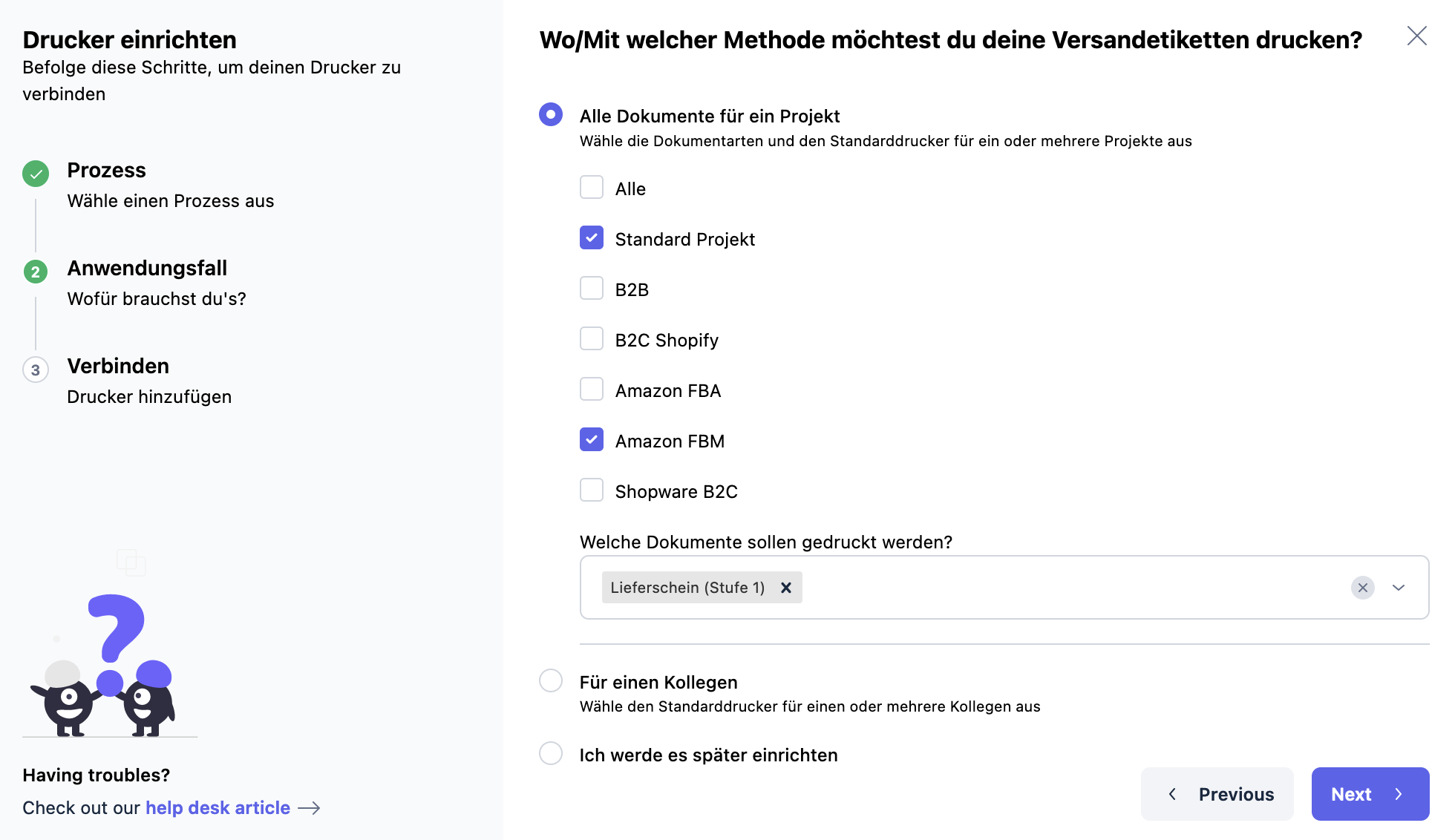Open the Verbinden step in sidebar
1455x840 pixels.
point(118,367)
